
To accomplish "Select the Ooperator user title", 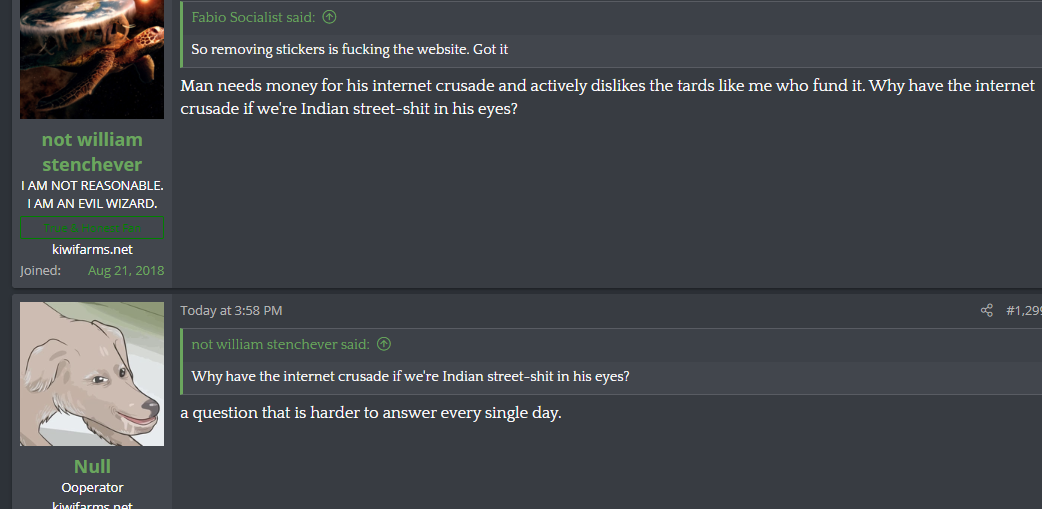I will (92, 488).
